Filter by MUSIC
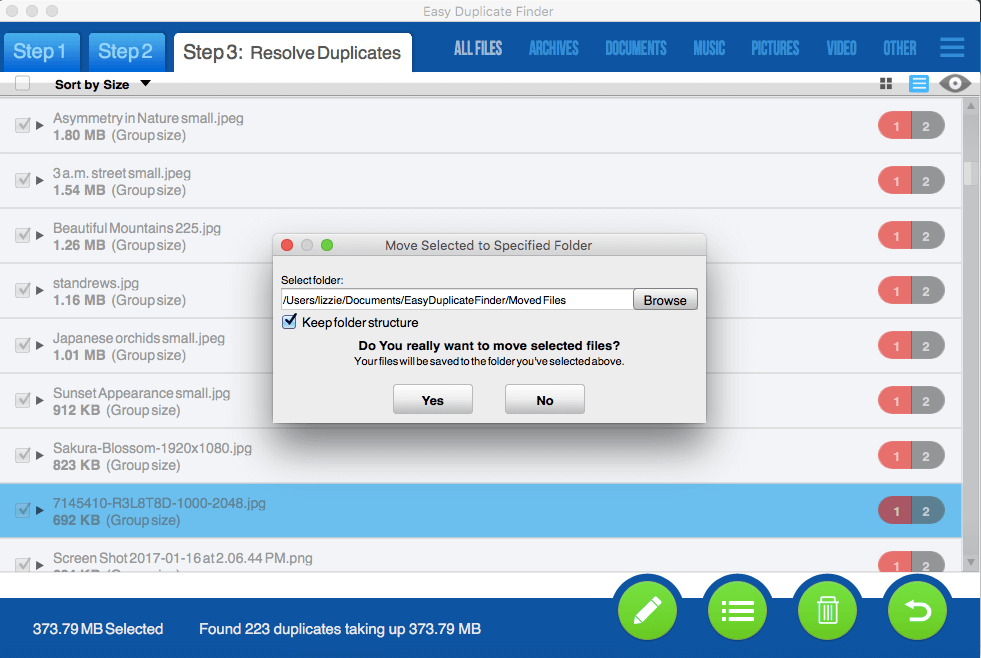 click(709, 48)
